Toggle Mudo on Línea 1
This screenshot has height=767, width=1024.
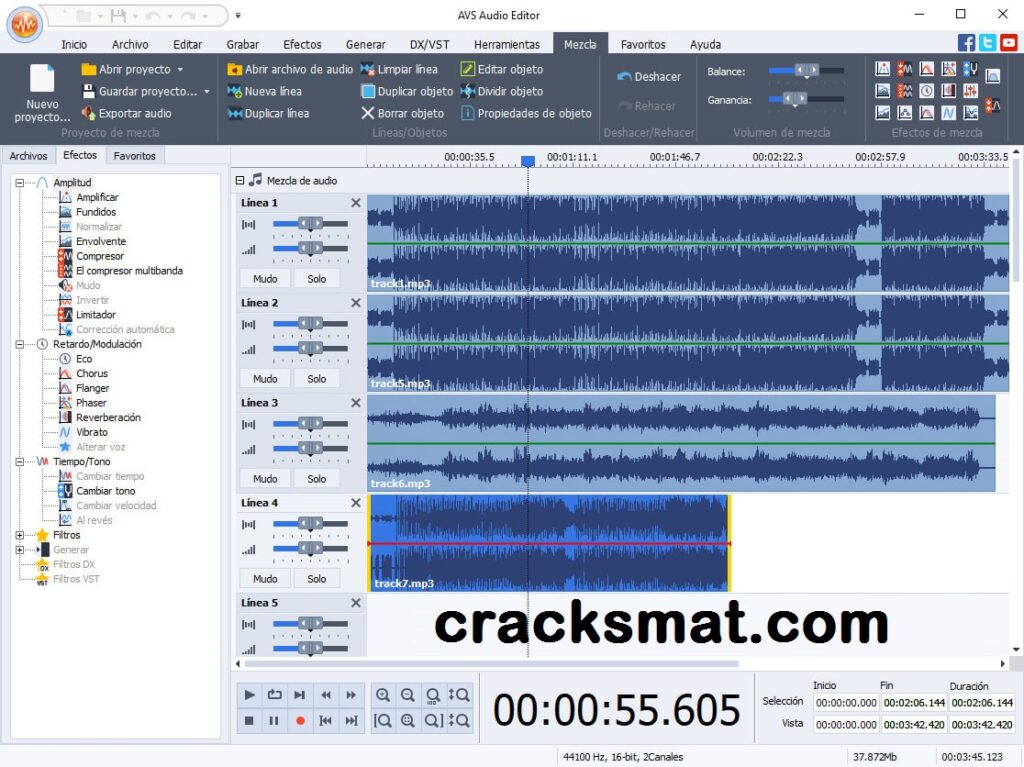(x=265, y=279)
